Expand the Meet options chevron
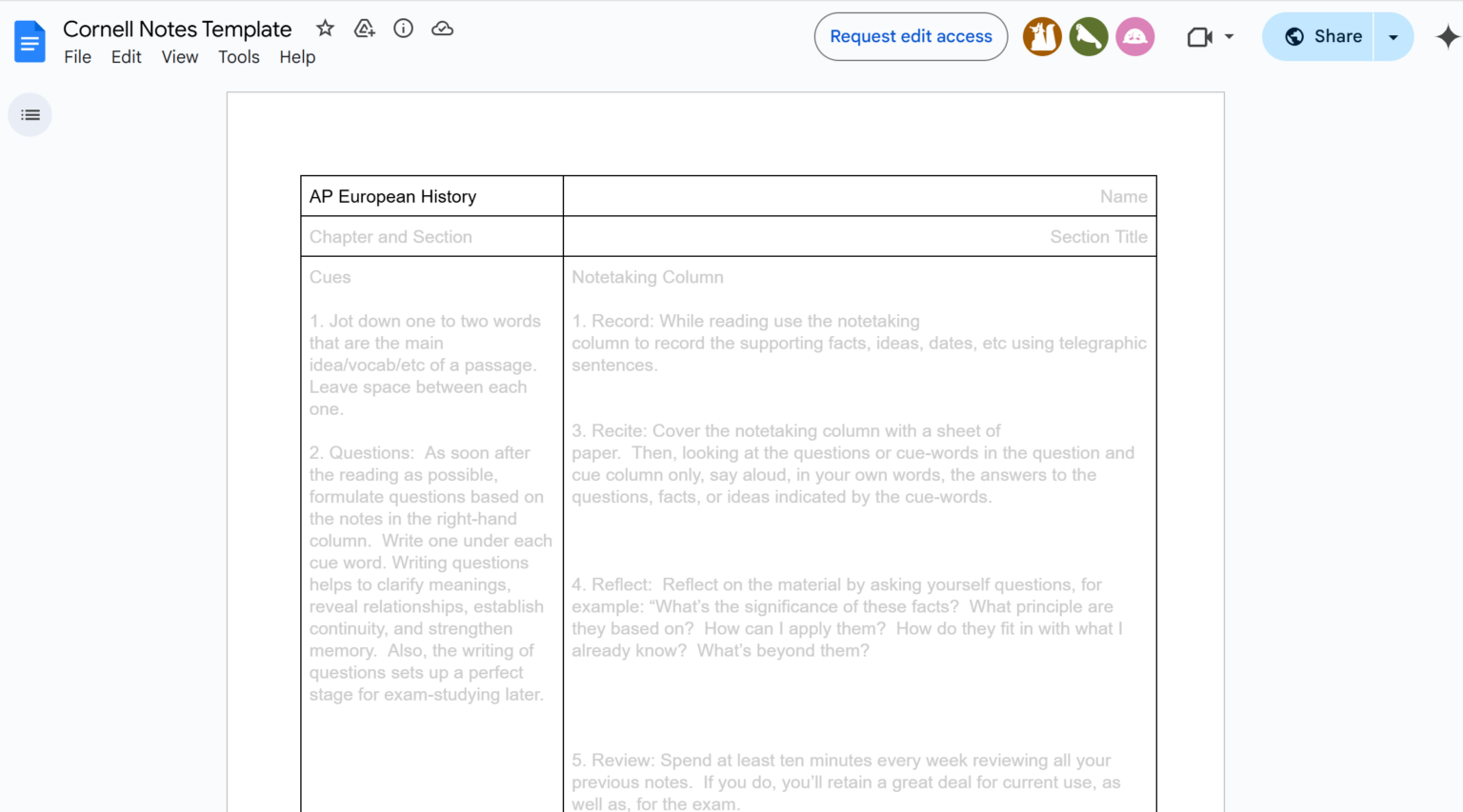 1227,36
